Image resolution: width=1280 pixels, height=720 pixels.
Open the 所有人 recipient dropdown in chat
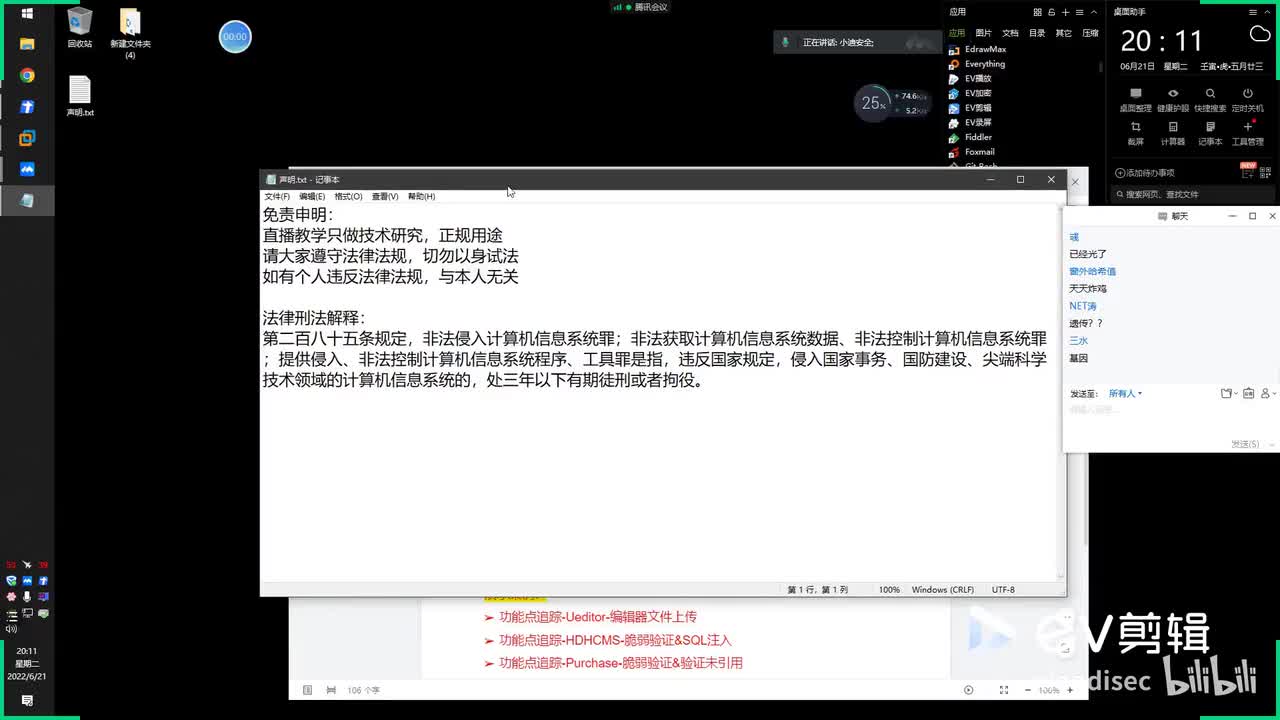tap(1125, 394)
